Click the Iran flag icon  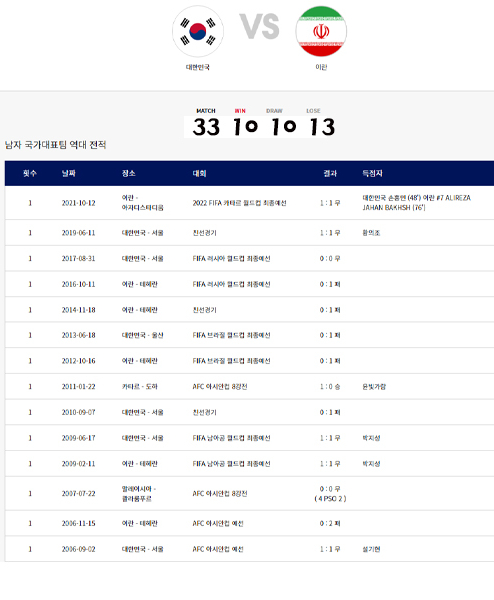pos(321,31)
